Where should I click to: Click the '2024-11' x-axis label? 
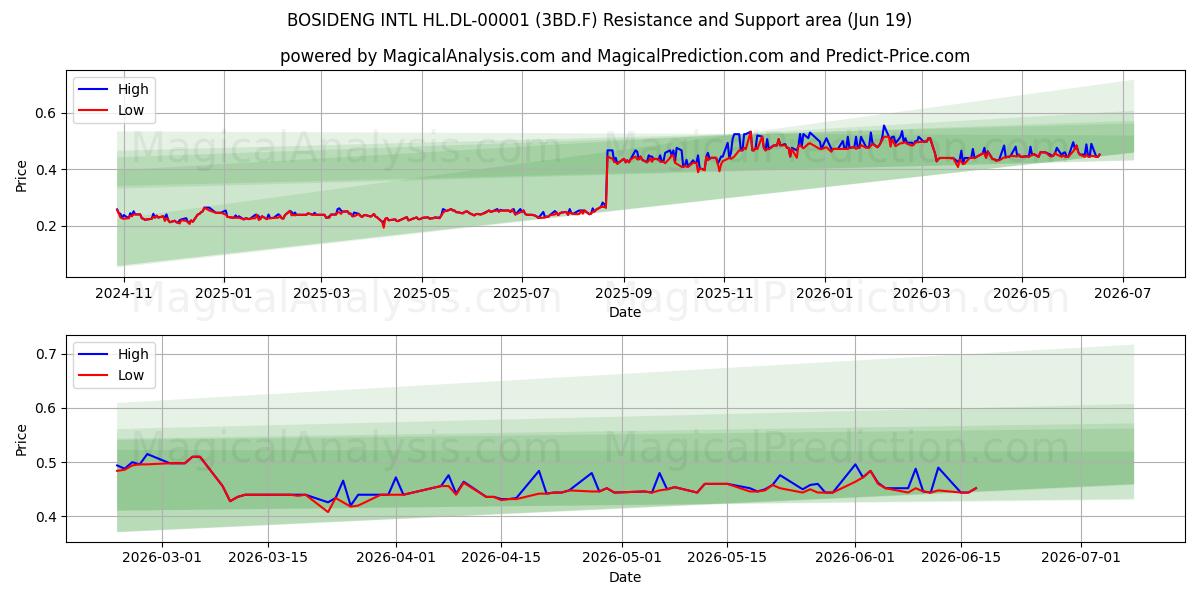124,294
